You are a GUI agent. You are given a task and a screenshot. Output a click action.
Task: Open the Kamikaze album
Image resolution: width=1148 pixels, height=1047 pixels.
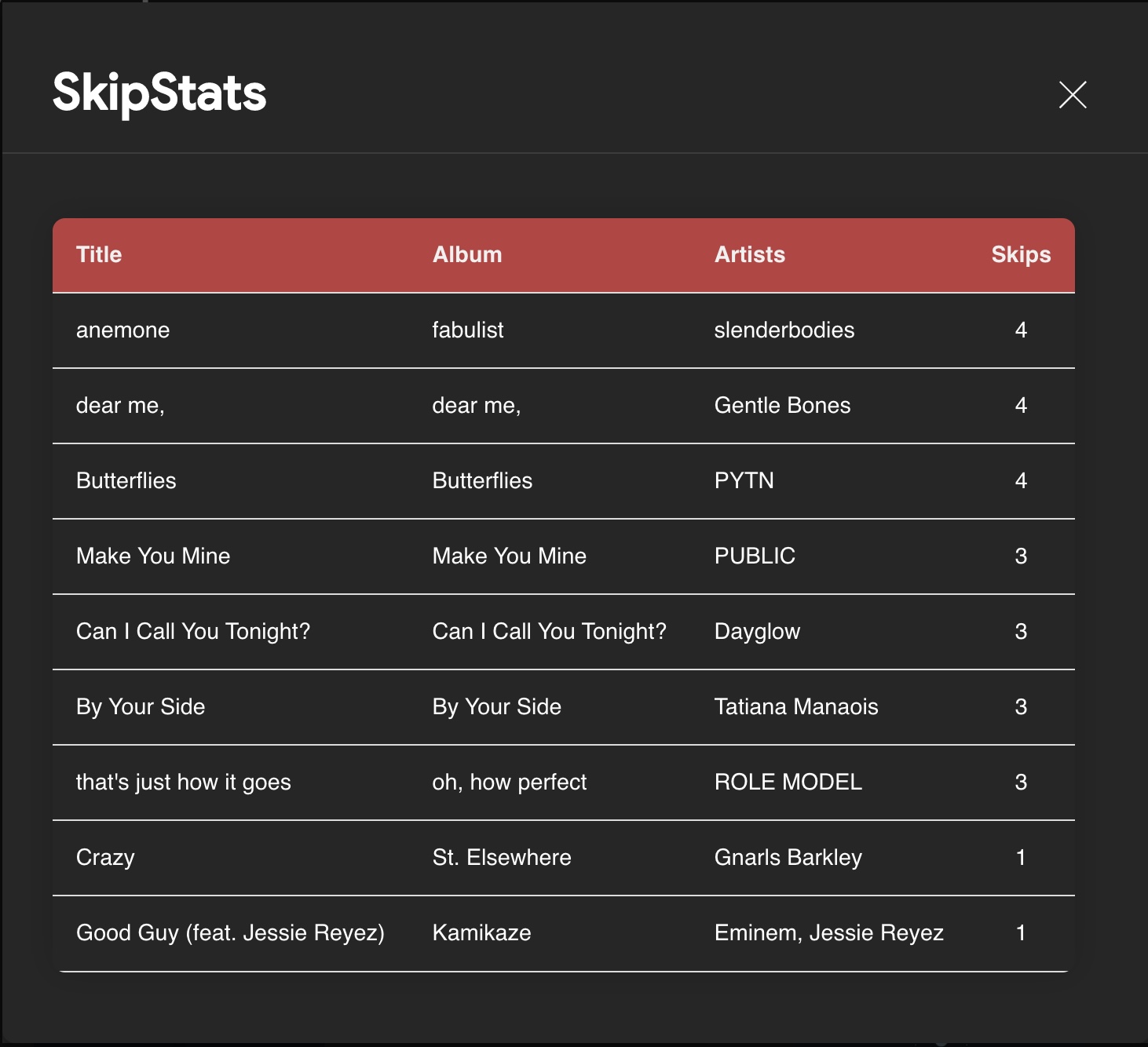(x=481, y=932)
